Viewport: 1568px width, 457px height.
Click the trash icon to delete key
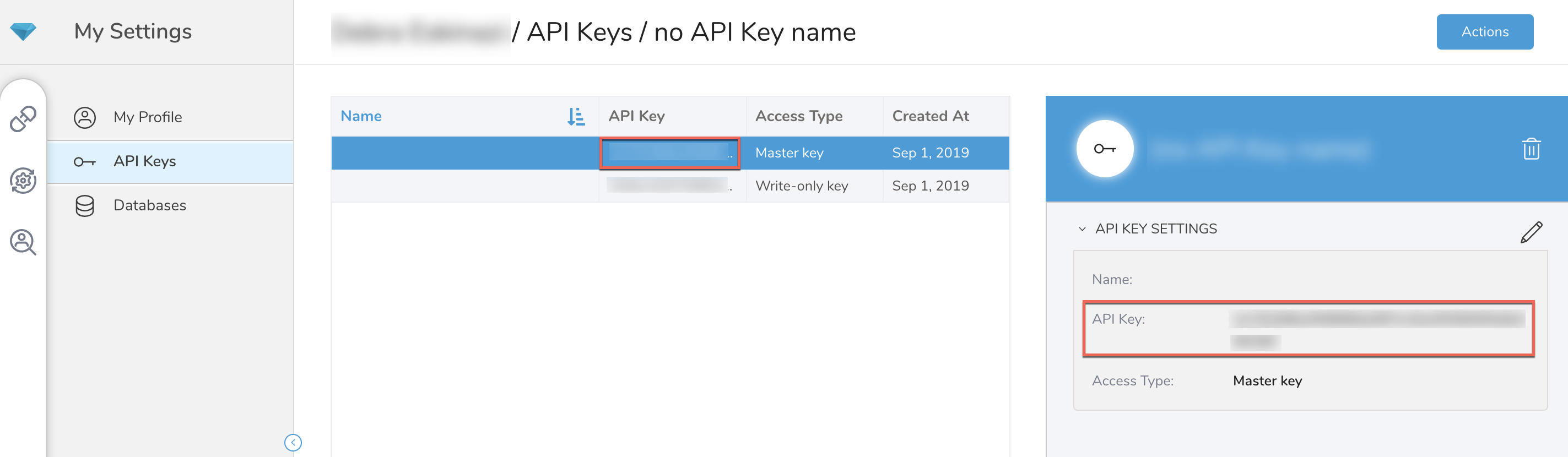tap(1531, 149)
